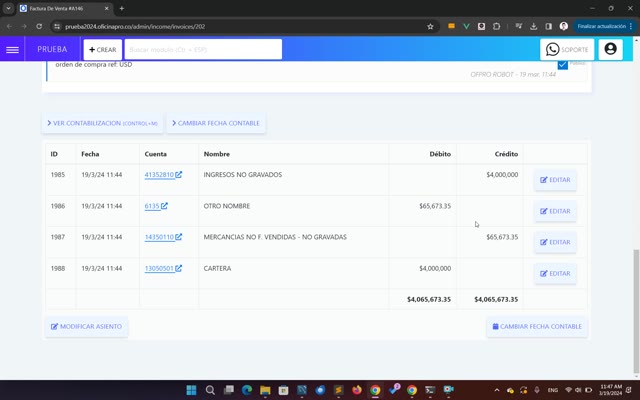Click the page vertical scrollbar thumb
The height and width of the screenshot is (400, 640).
point(636,311)
